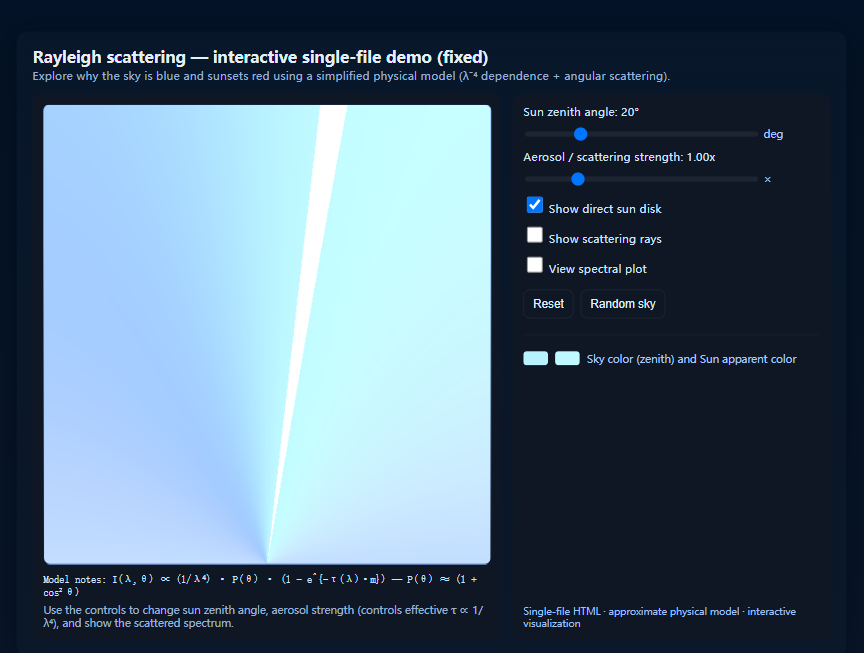The width and height of the screenshot is (864, 653).
Task: Click the Random sky button
Action: click(x=622, y=304)
